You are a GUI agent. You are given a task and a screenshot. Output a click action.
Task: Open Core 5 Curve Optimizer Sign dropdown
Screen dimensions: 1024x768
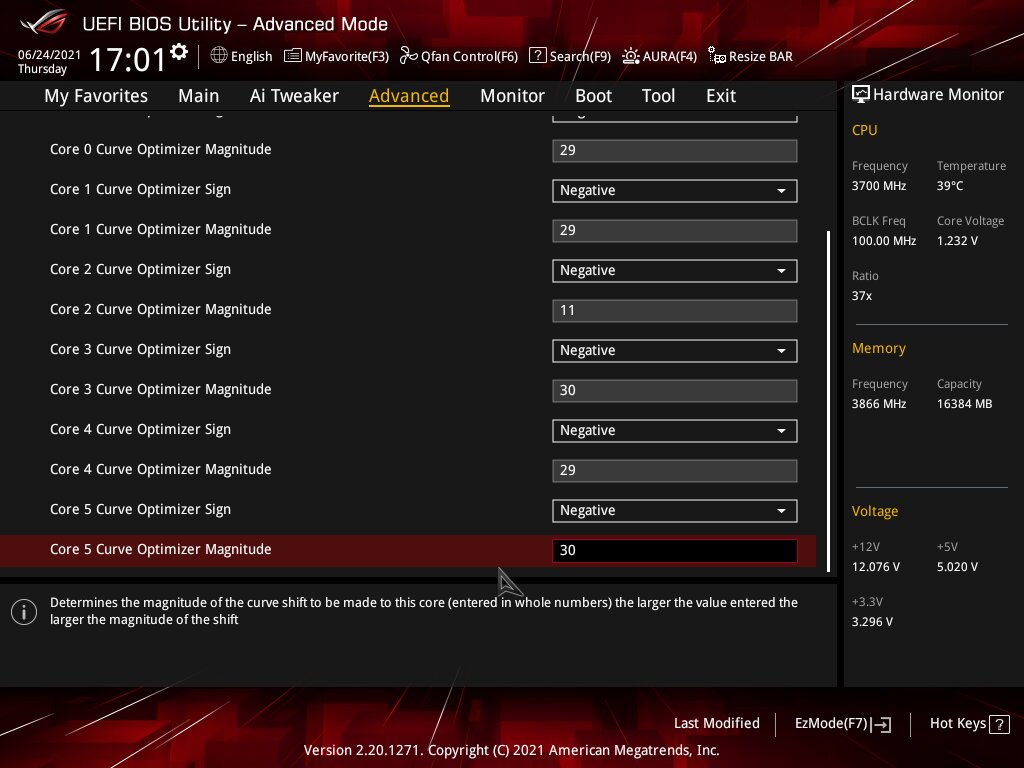click(x=675, y=511)
